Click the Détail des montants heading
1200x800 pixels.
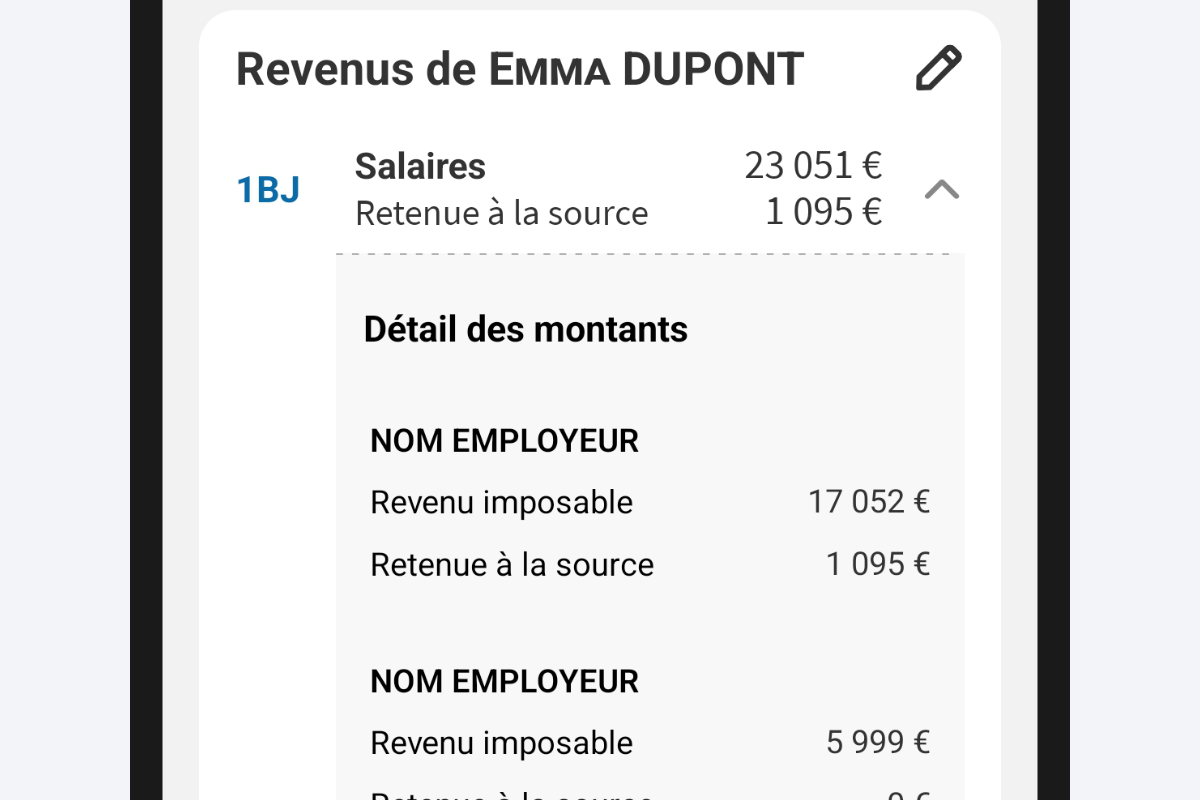click(x=525, y=329)
